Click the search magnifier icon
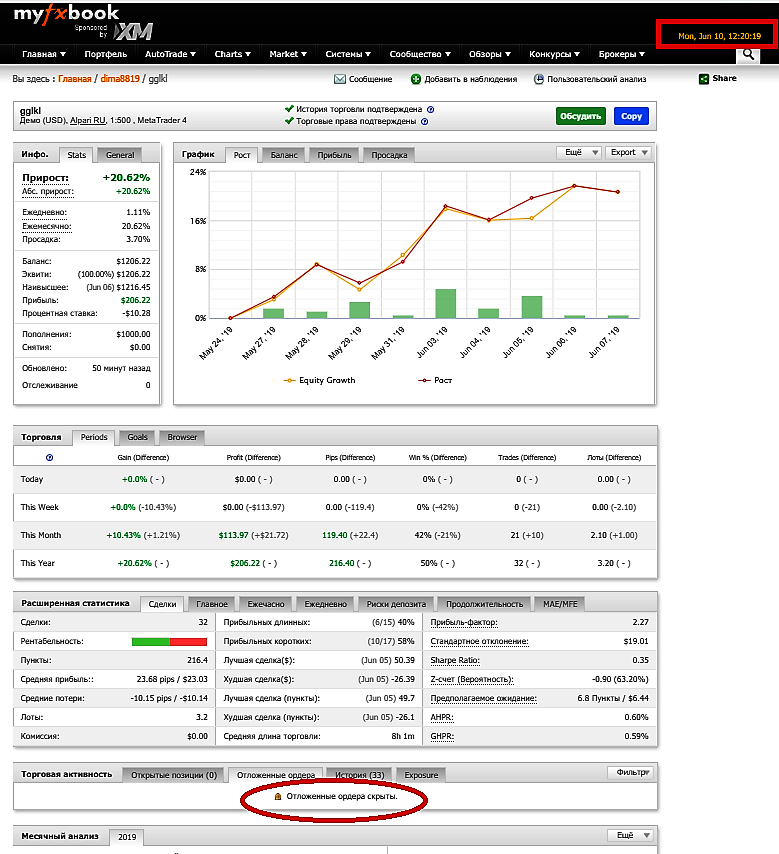The image size is (779, 854). (x=748, y=54)
